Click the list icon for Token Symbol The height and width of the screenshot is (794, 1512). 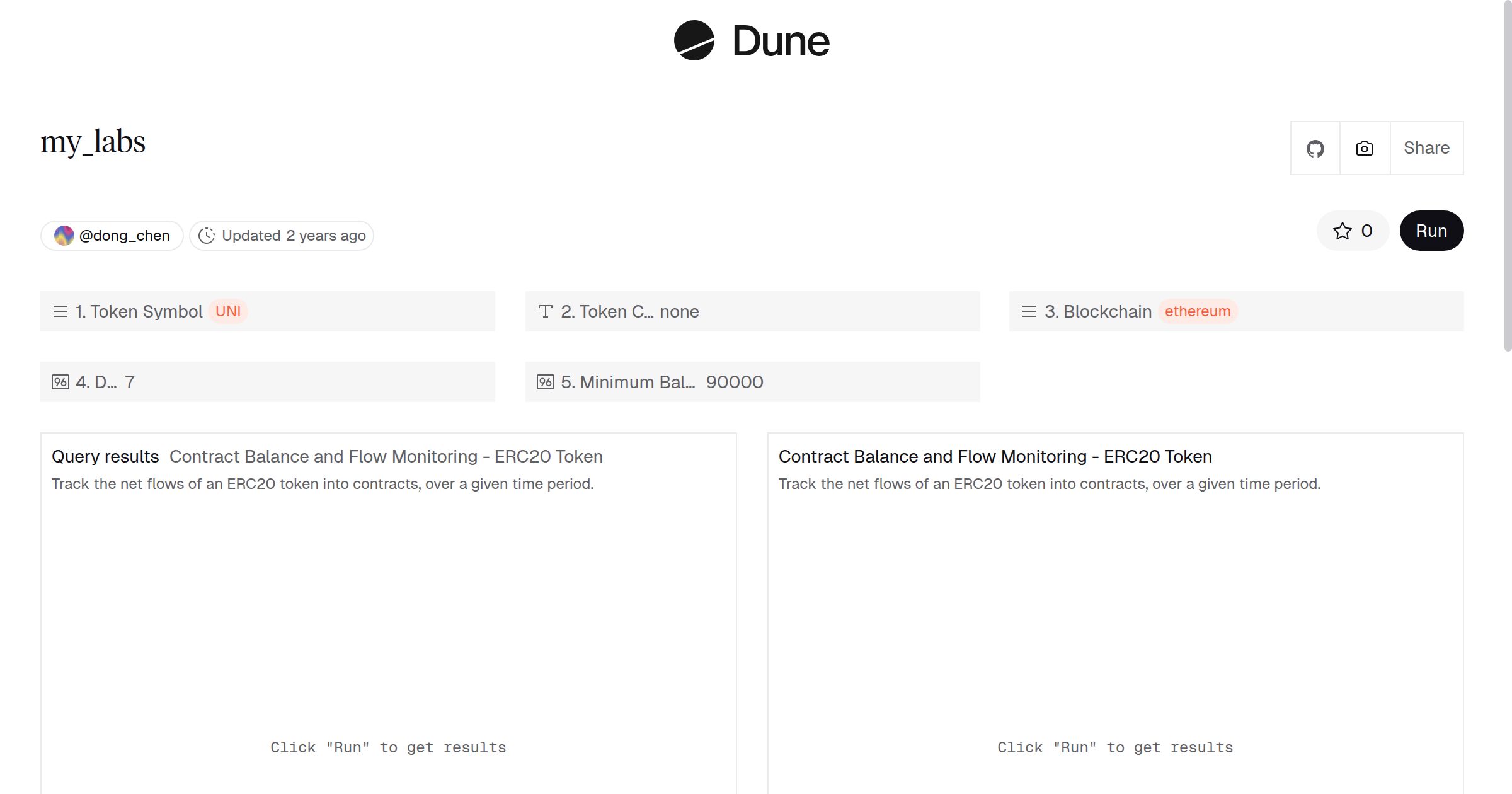(x=60, y=311)
